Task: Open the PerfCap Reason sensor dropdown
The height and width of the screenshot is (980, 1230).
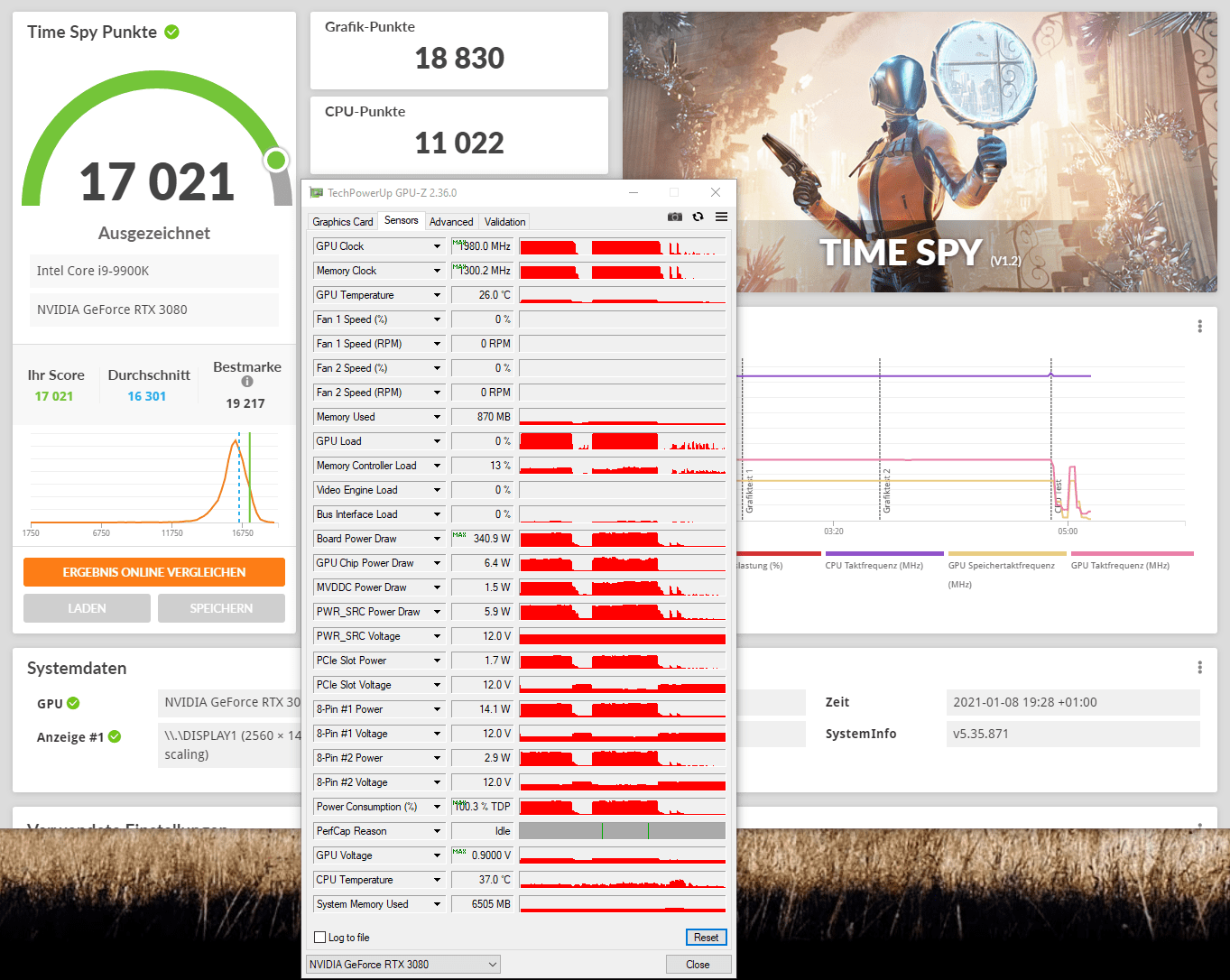Action: pyautogui.click(x=437, y=831)
